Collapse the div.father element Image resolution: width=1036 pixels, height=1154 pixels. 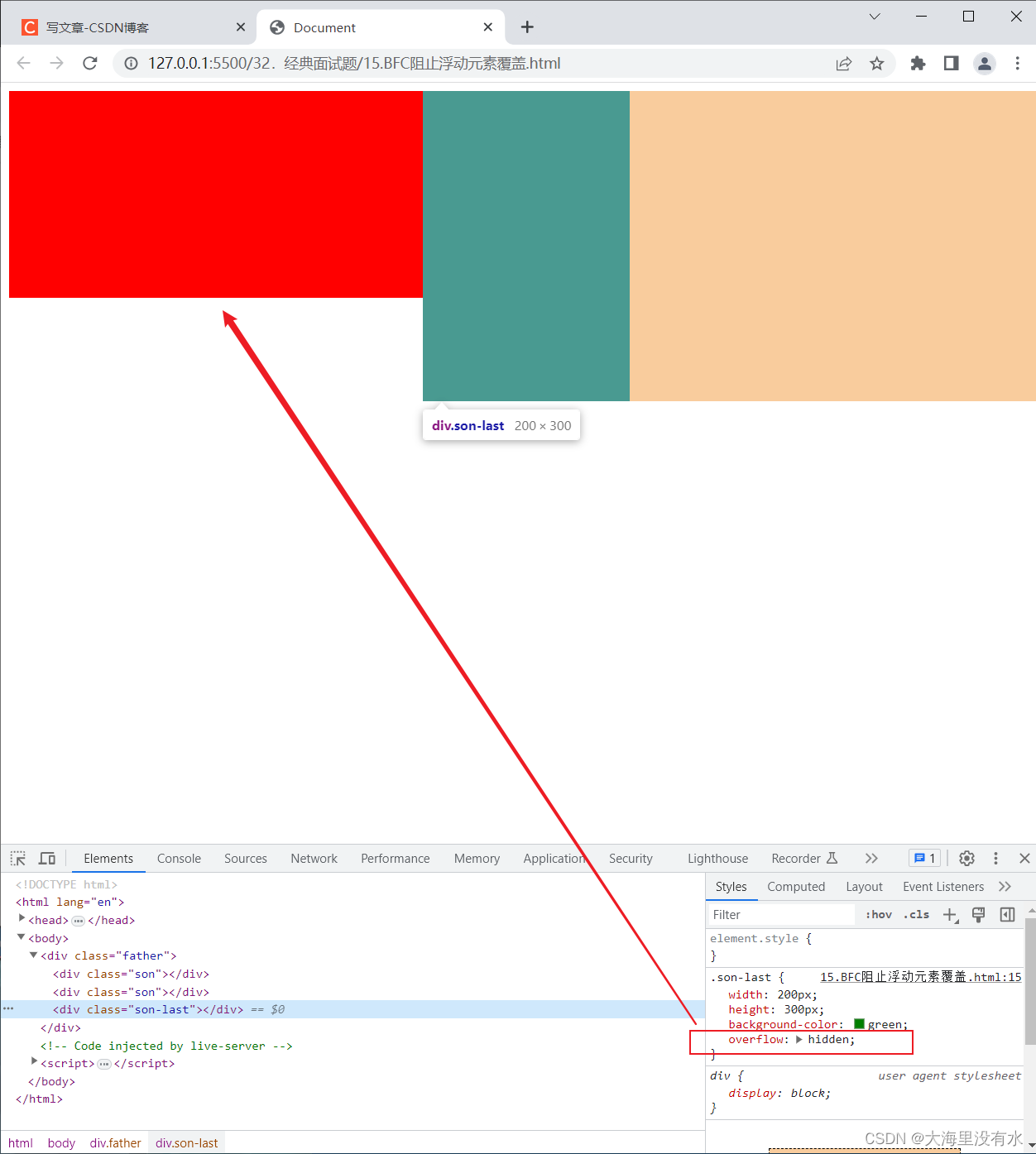click(x=34, y=955)
